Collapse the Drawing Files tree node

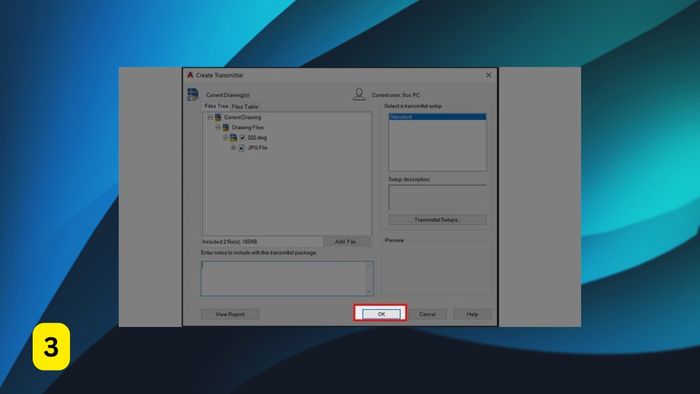coord(218,128)
